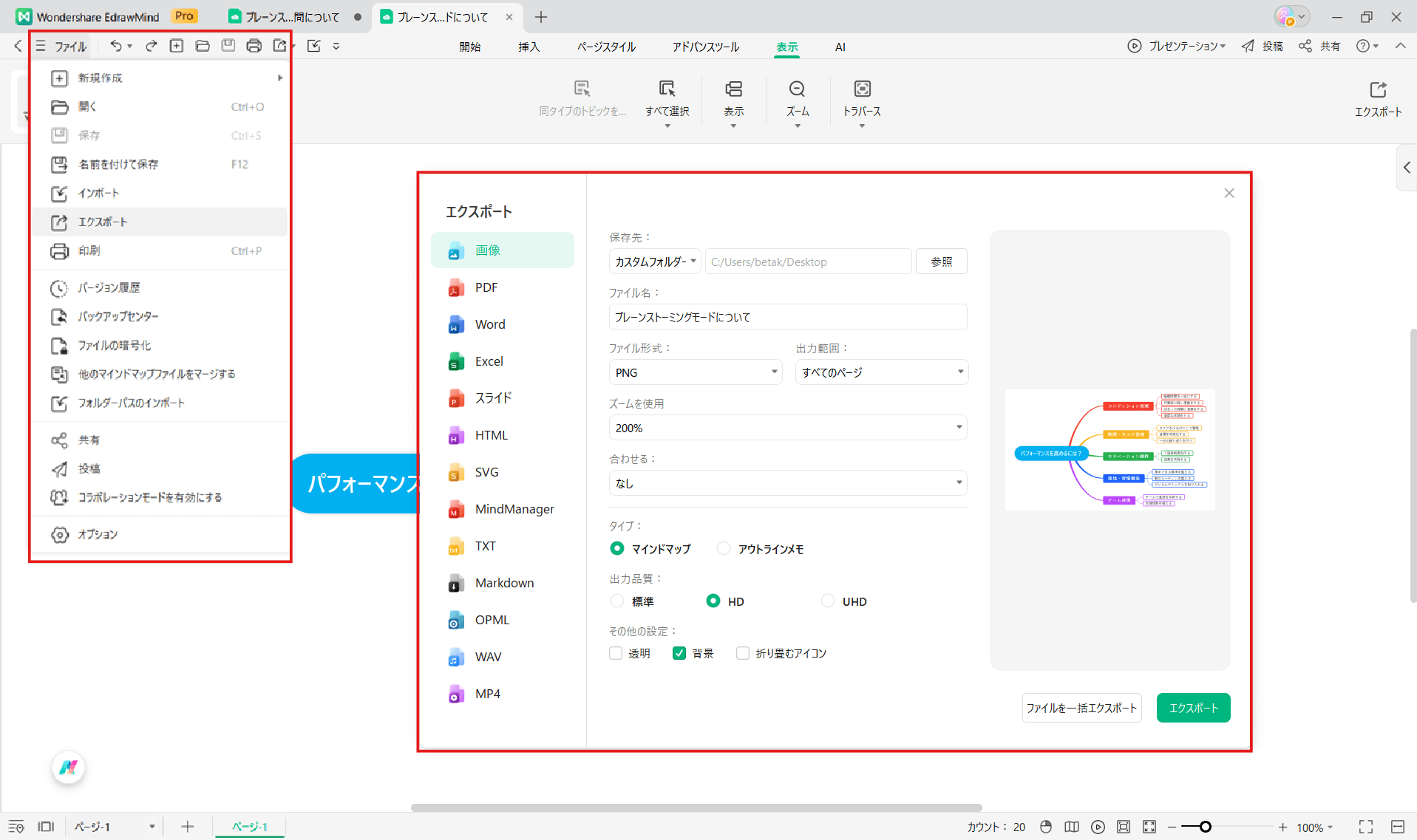Enable the 透明 (transparent) export option

[616, 653]
